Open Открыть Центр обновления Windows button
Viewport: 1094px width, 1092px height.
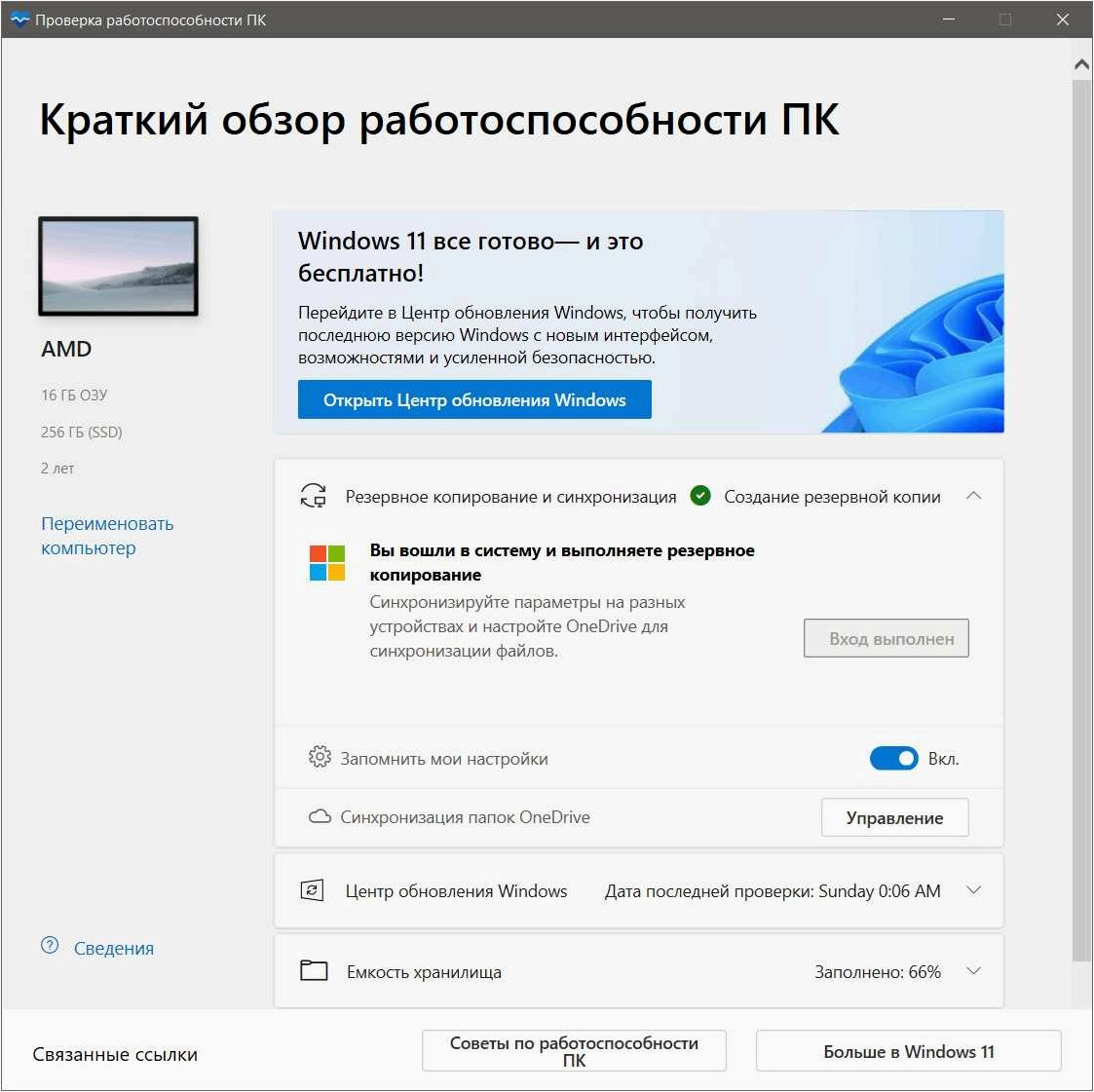point(474,399)
